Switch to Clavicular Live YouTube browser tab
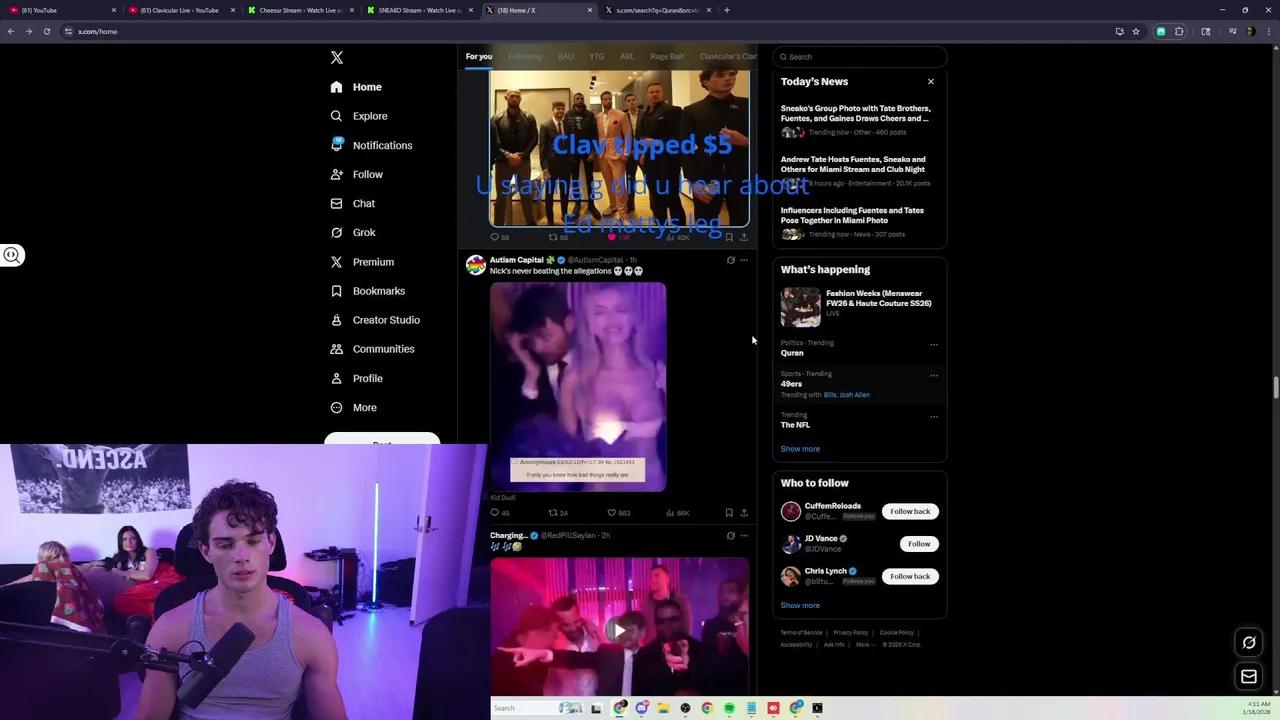Screen dimensions: 1280x720 point(179,10)
